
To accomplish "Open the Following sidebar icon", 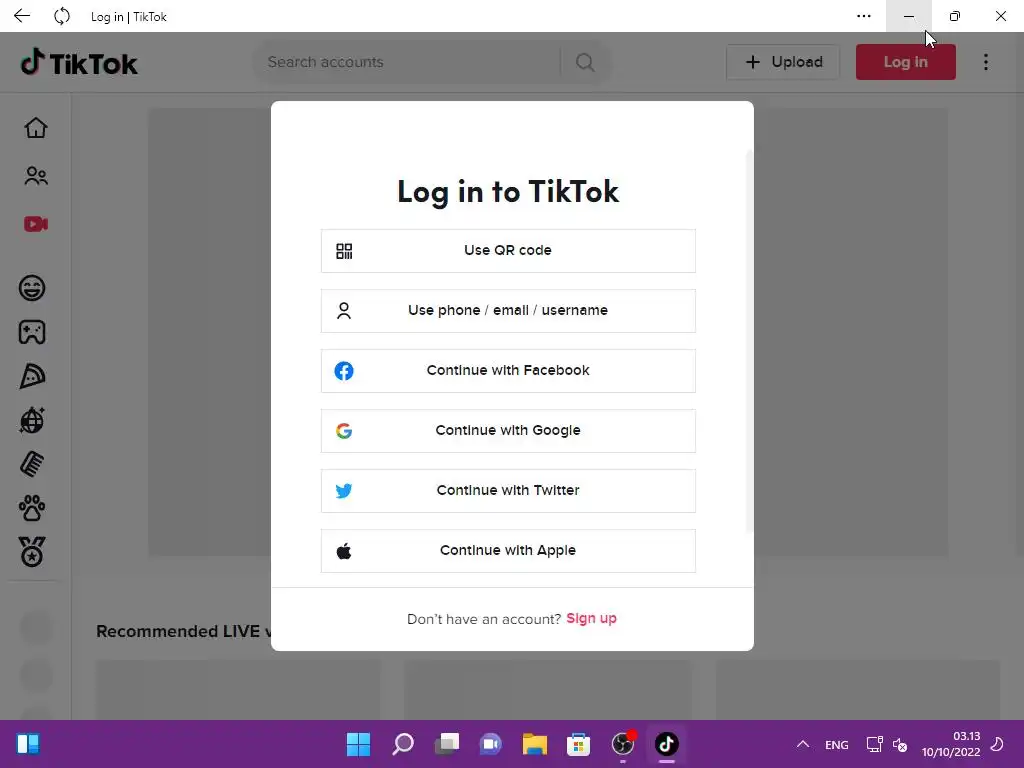I will coord(36,176).
